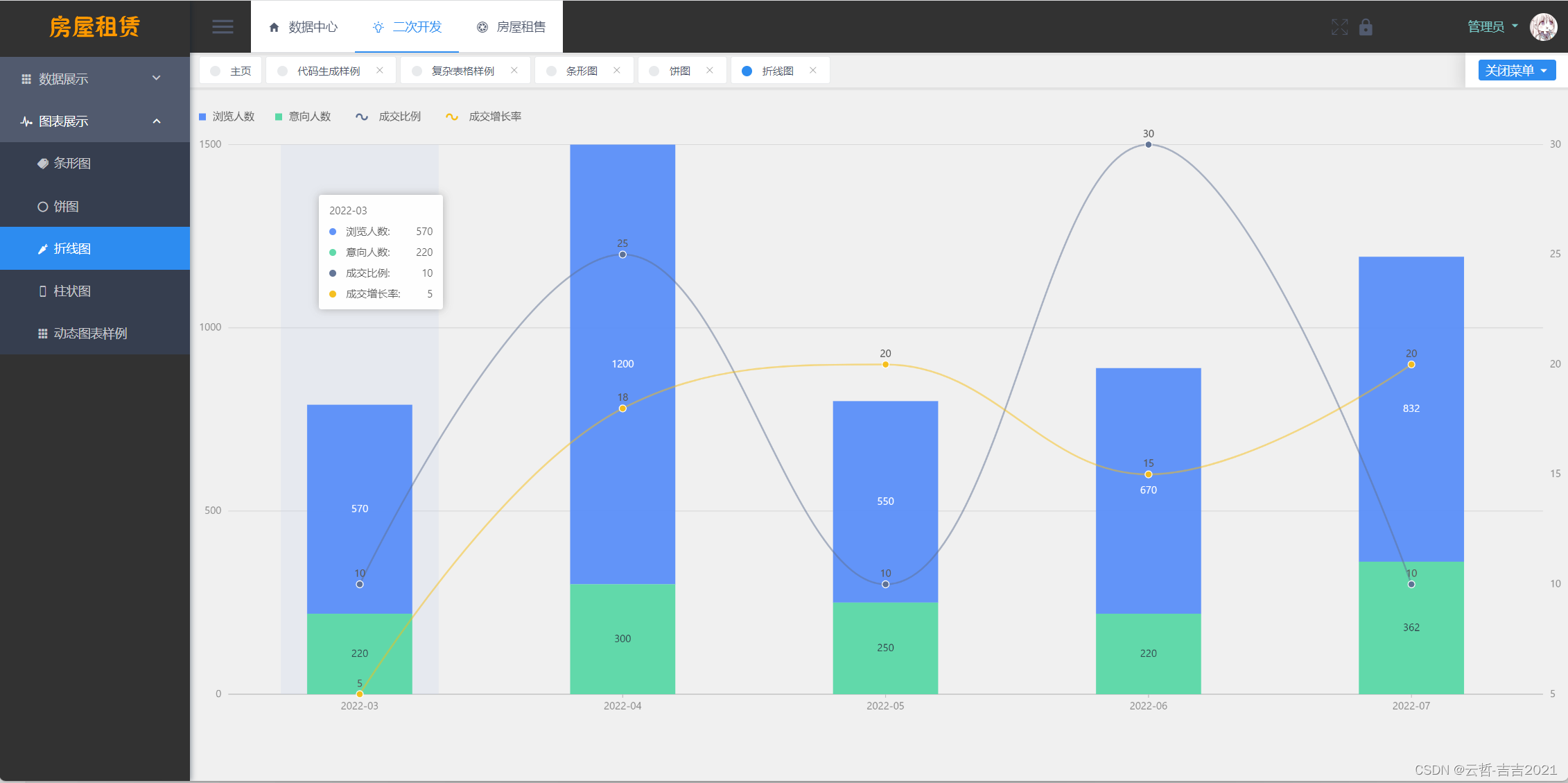Open 饼图 sidebar item with circle icon
Screen dimensions: 1568x783
point(66,207)
